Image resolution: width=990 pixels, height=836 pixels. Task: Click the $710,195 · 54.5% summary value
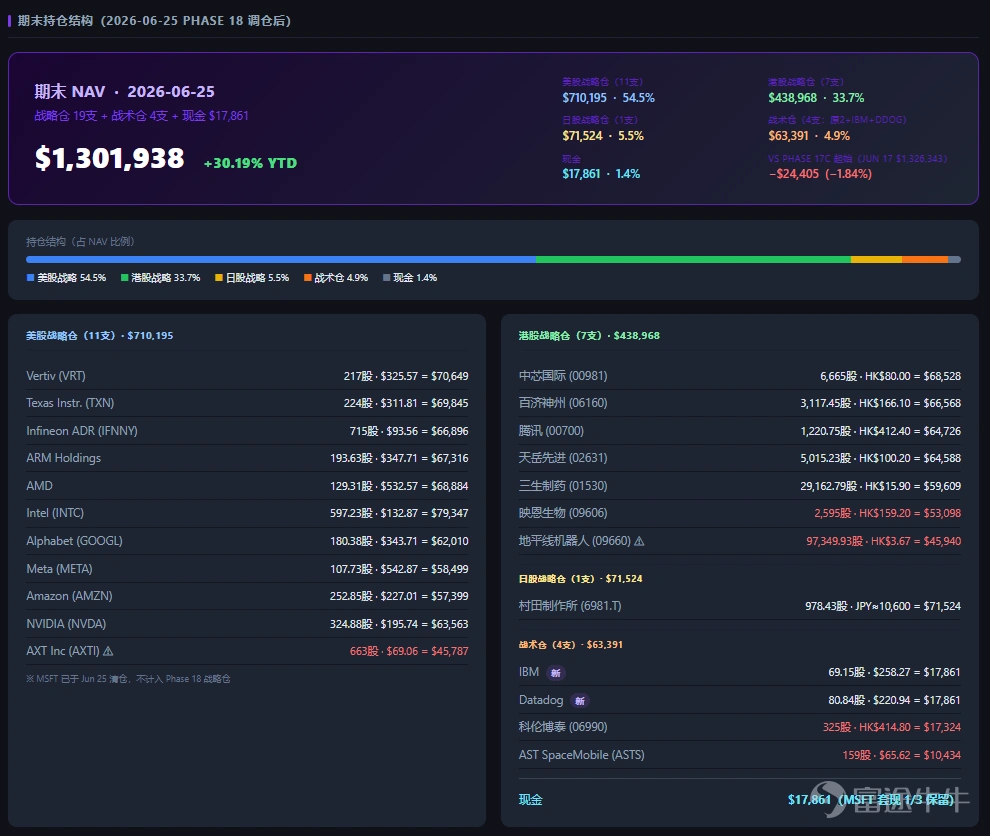click(x=608, y=98)
